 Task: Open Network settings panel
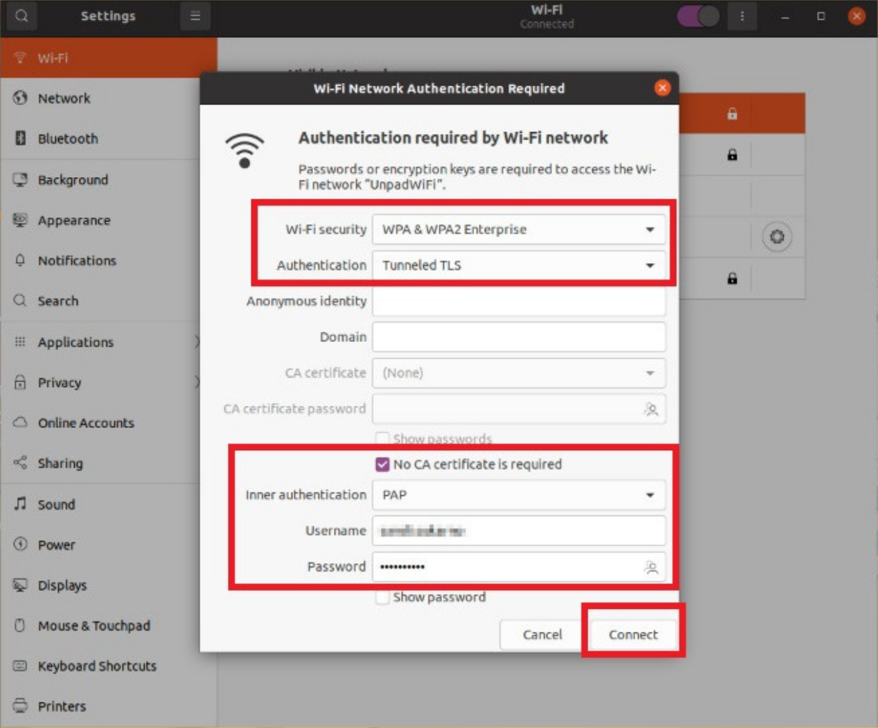tap(109, 98)
